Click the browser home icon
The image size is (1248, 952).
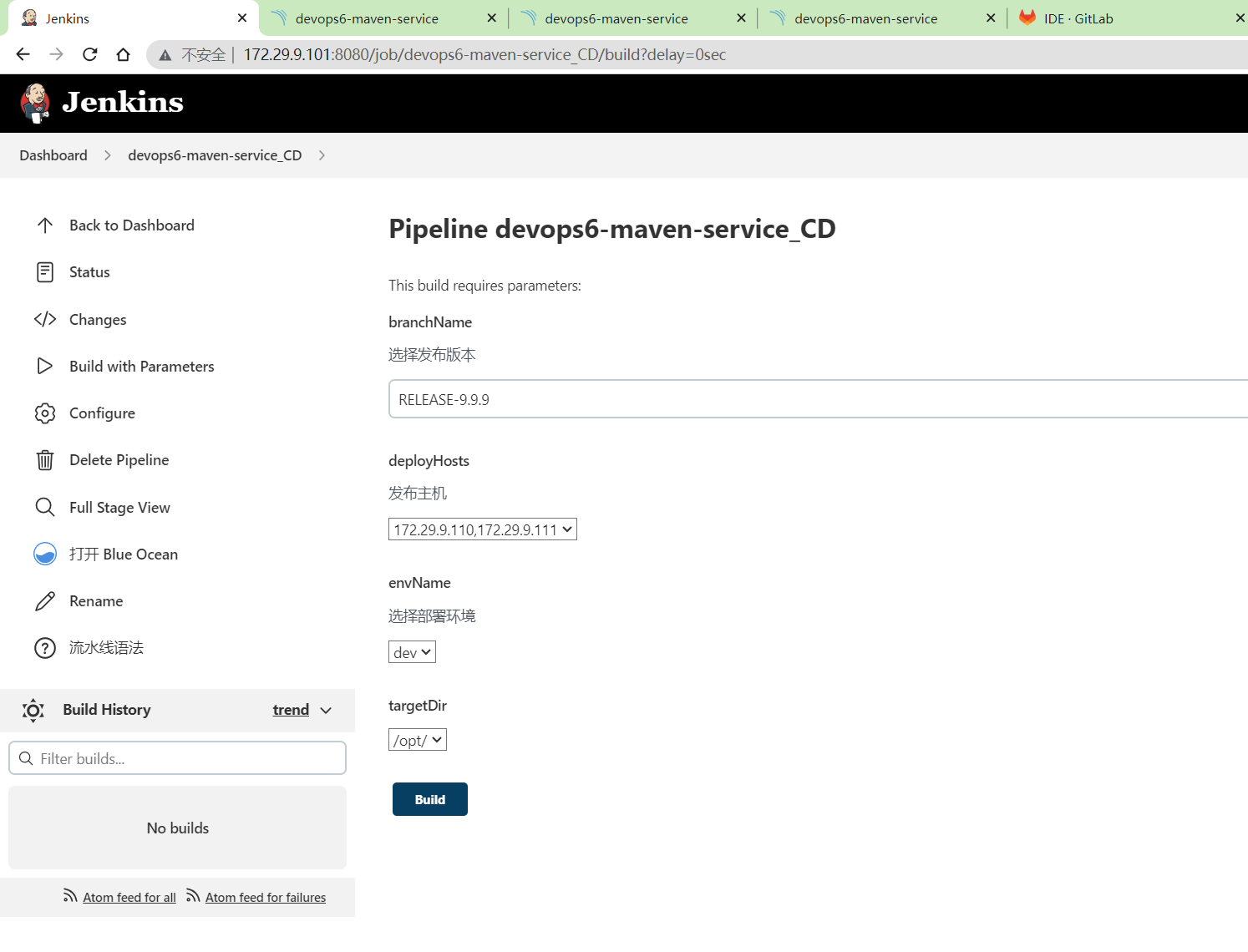[124, 54]
